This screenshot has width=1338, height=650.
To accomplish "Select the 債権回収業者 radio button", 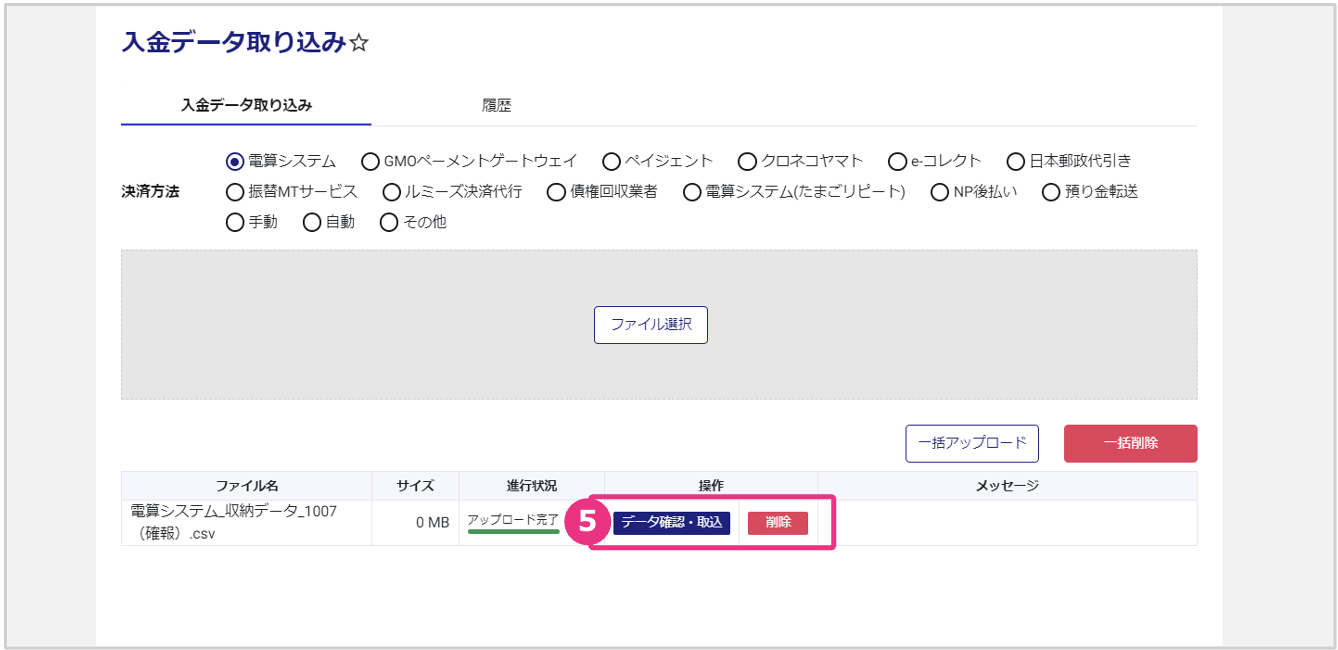I will tap(556, 192).
